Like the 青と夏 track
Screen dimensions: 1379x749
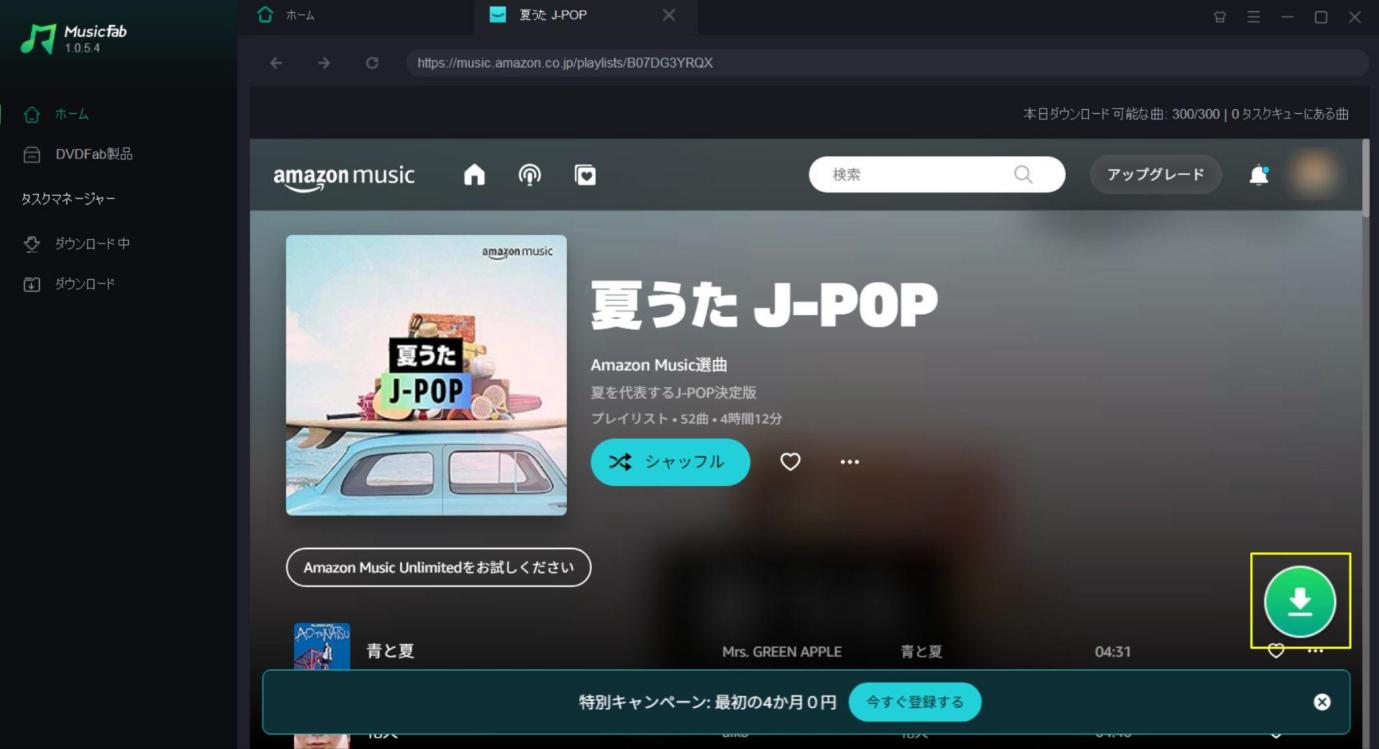pyautogui.click(x=1276, y=651)
